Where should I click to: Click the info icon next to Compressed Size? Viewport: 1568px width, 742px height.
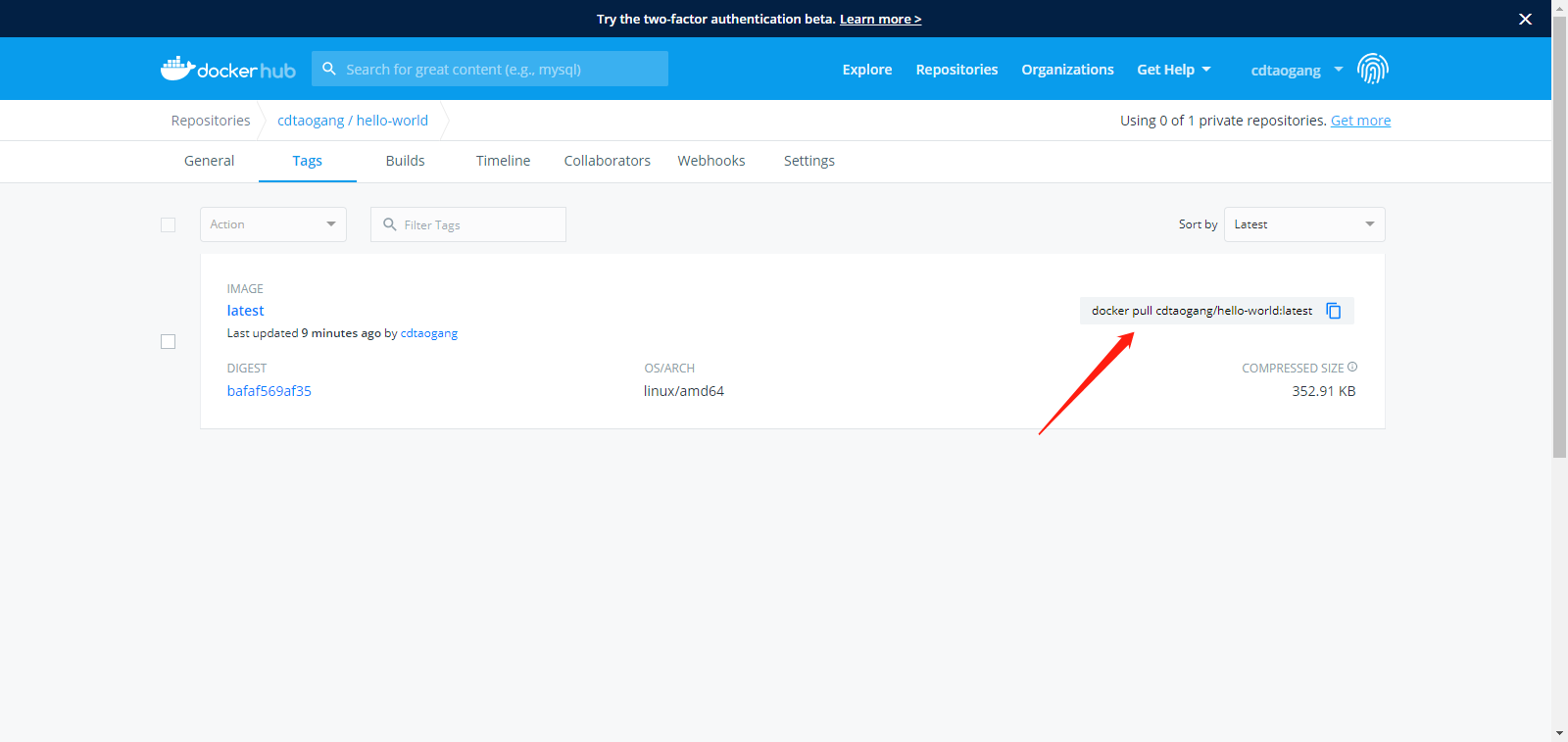pyautogui.click(x=1352, y=367)
